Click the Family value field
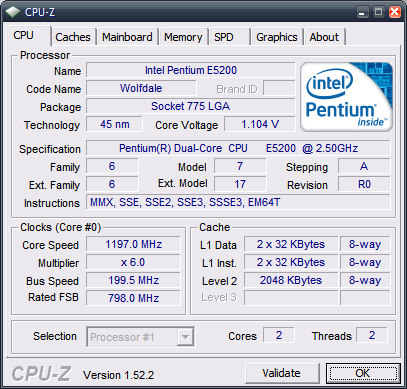This screenshot has height=389, width=407. (x=112, y=166)
